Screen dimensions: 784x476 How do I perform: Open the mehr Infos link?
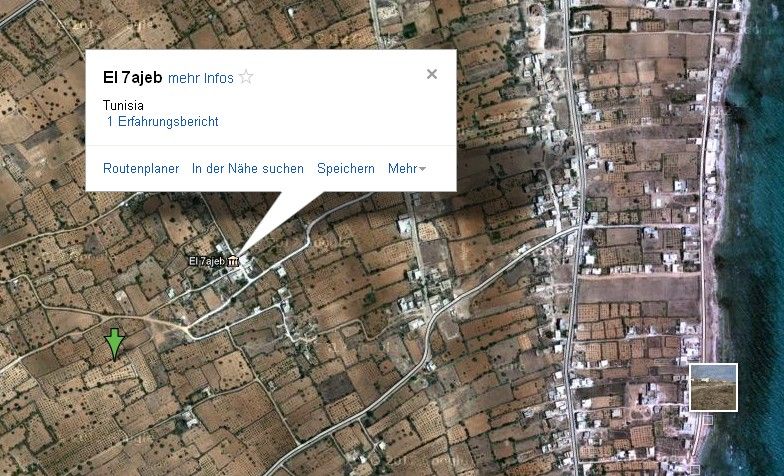[200, 78]
